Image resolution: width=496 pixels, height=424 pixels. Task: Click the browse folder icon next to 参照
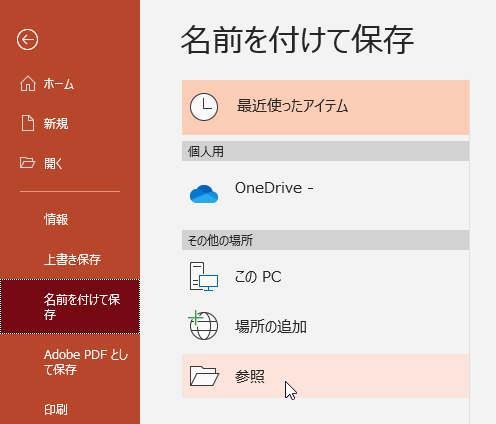[x=204, y=376]
